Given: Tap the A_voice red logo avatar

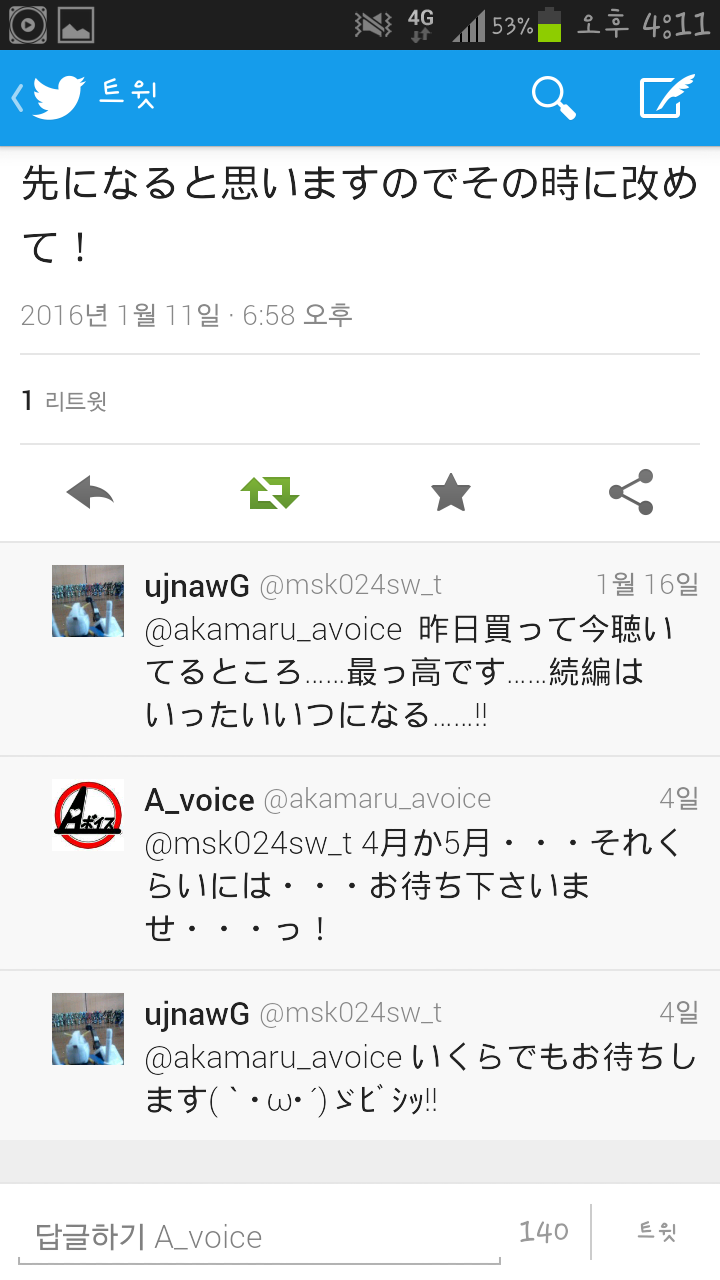Looking at the screenshot, I should click(x=88, y=815).
